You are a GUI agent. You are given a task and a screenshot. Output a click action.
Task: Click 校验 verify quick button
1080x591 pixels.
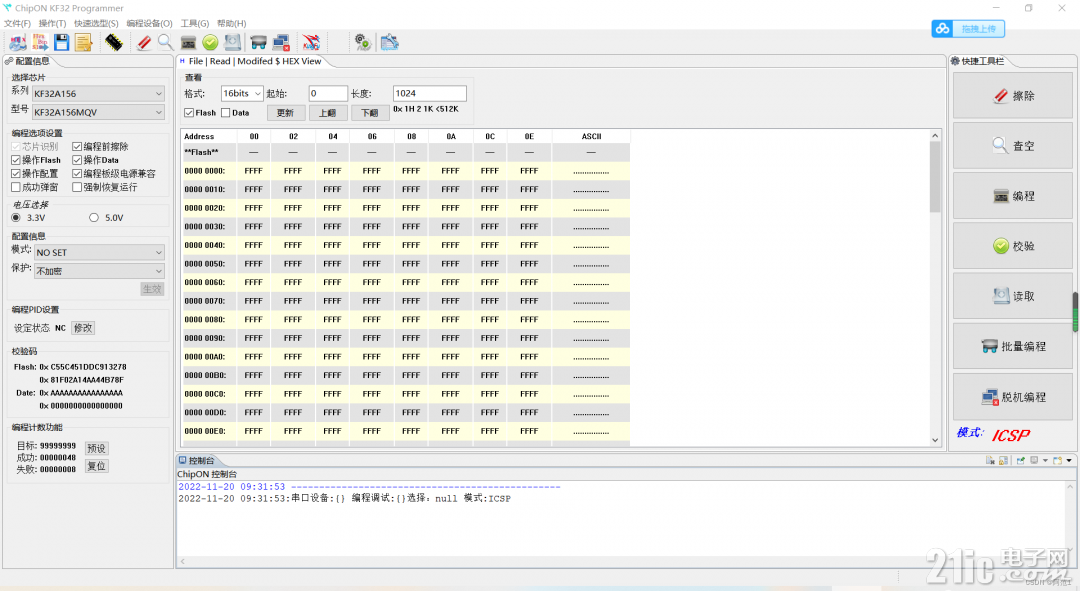click(1012, 246)
